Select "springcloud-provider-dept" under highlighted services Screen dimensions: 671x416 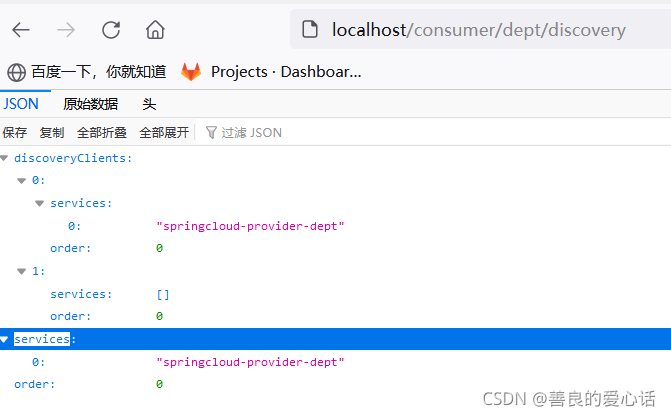pyautogui.click(x=250, y=362)
